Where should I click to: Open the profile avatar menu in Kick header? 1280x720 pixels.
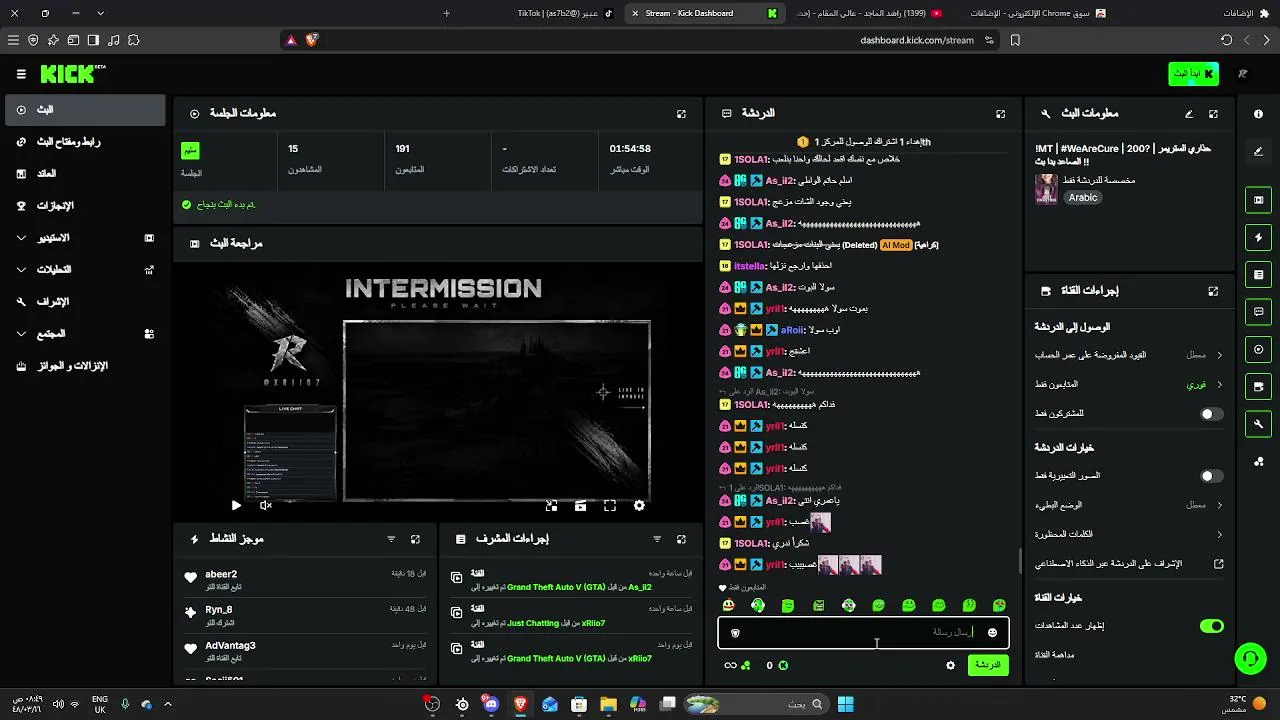point(1243,74)
